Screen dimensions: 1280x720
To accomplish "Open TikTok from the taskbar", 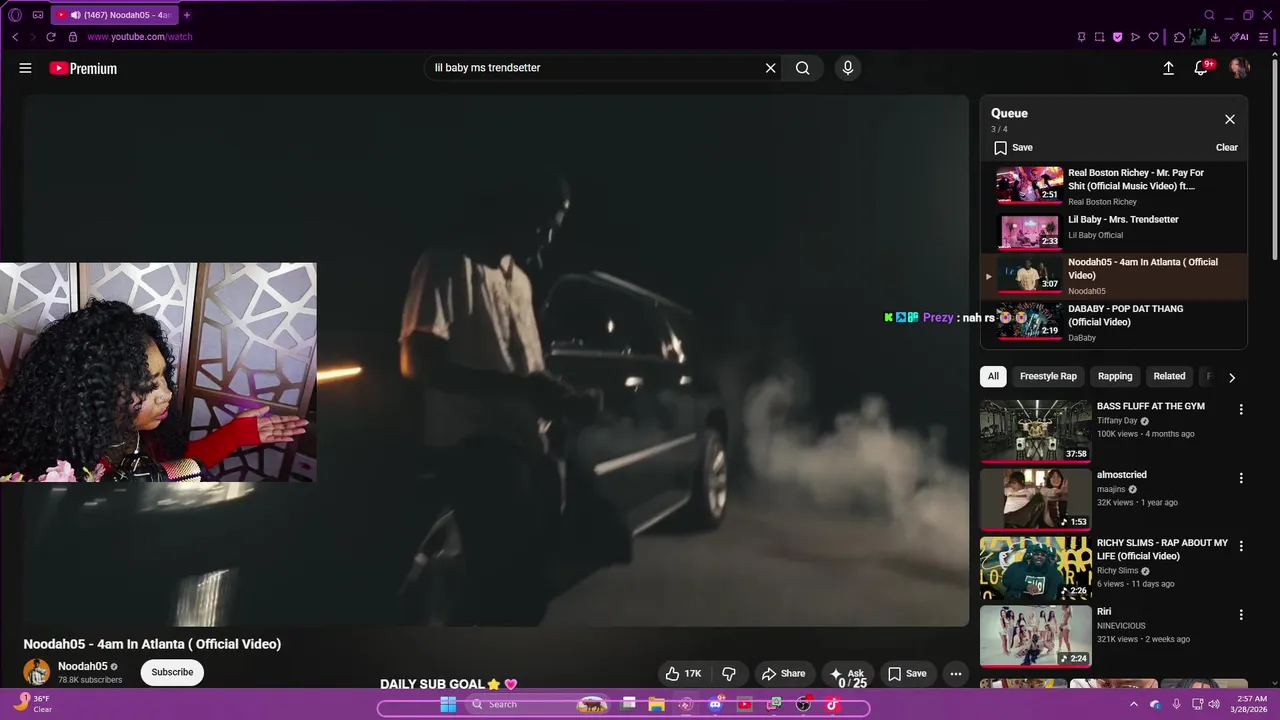I will coord(832,704).
